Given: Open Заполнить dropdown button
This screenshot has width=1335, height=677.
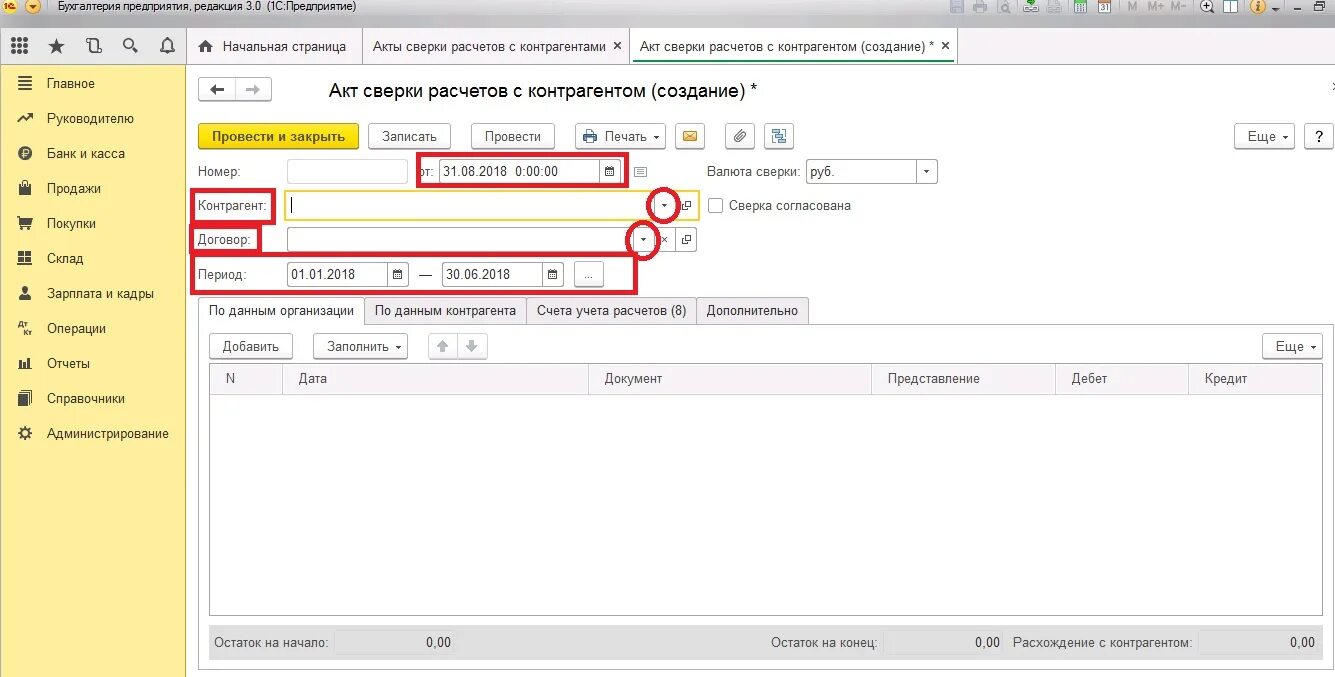Looking at the screenshot, I should pos(361,347).
